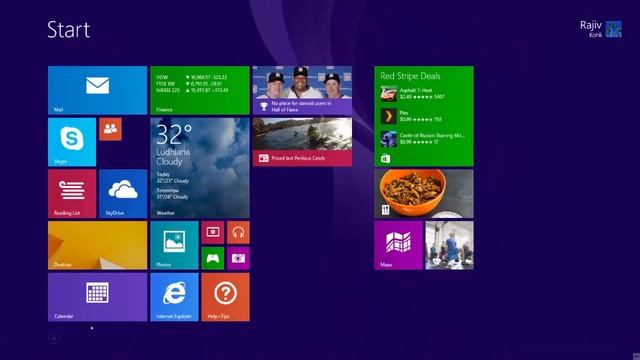Viewport: 640px width, 360px height.
Task: Open the Weather tile showing Ludhiana
Action: (x=200, y=168)
